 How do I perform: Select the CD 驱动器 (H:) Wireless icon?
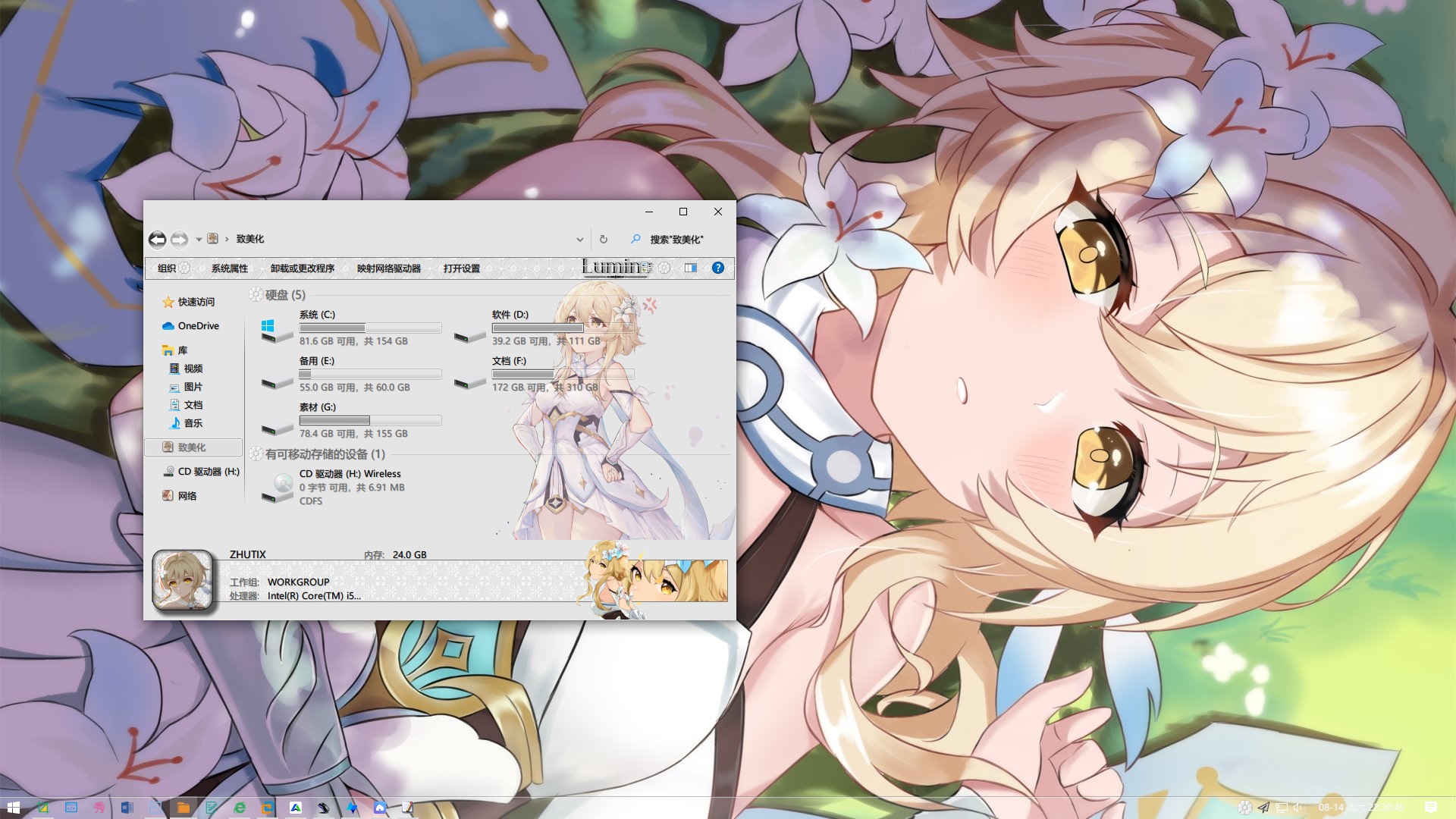[277, 488]
